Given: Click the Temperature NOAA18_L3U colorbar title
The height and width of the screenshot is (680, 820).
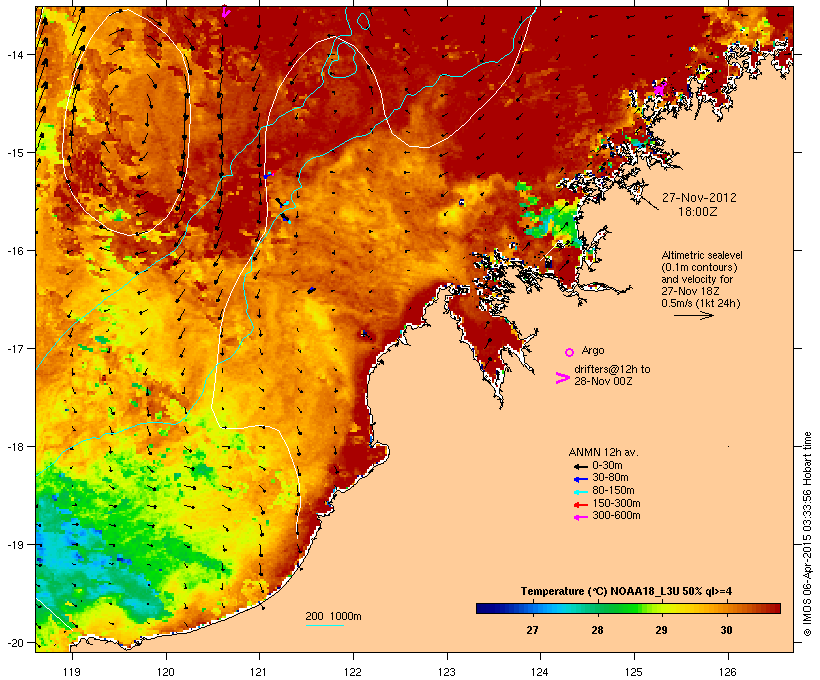Looking at the screenshot, I should pos(626,592).
